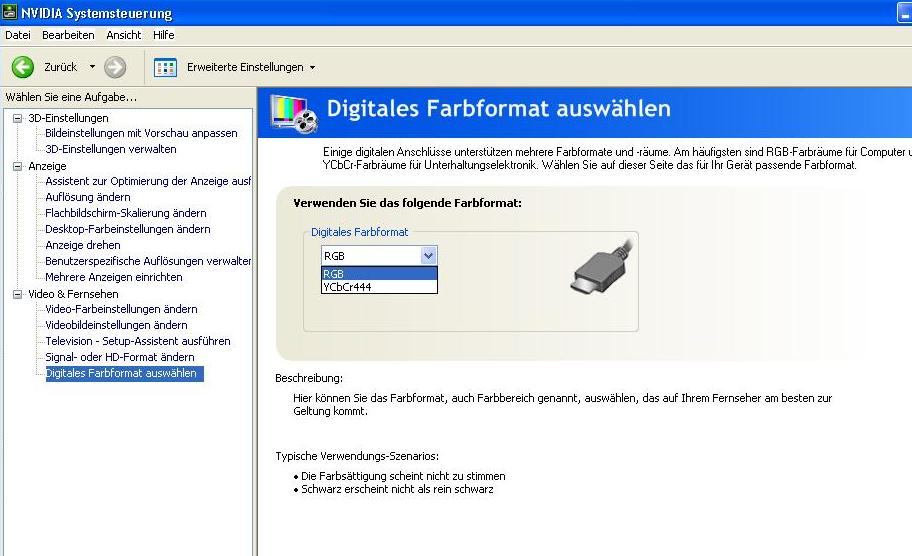The height and width of the screenshot is (556, 912).
Task: Collapse the Anzeige tree node
Action: (17, 166)
